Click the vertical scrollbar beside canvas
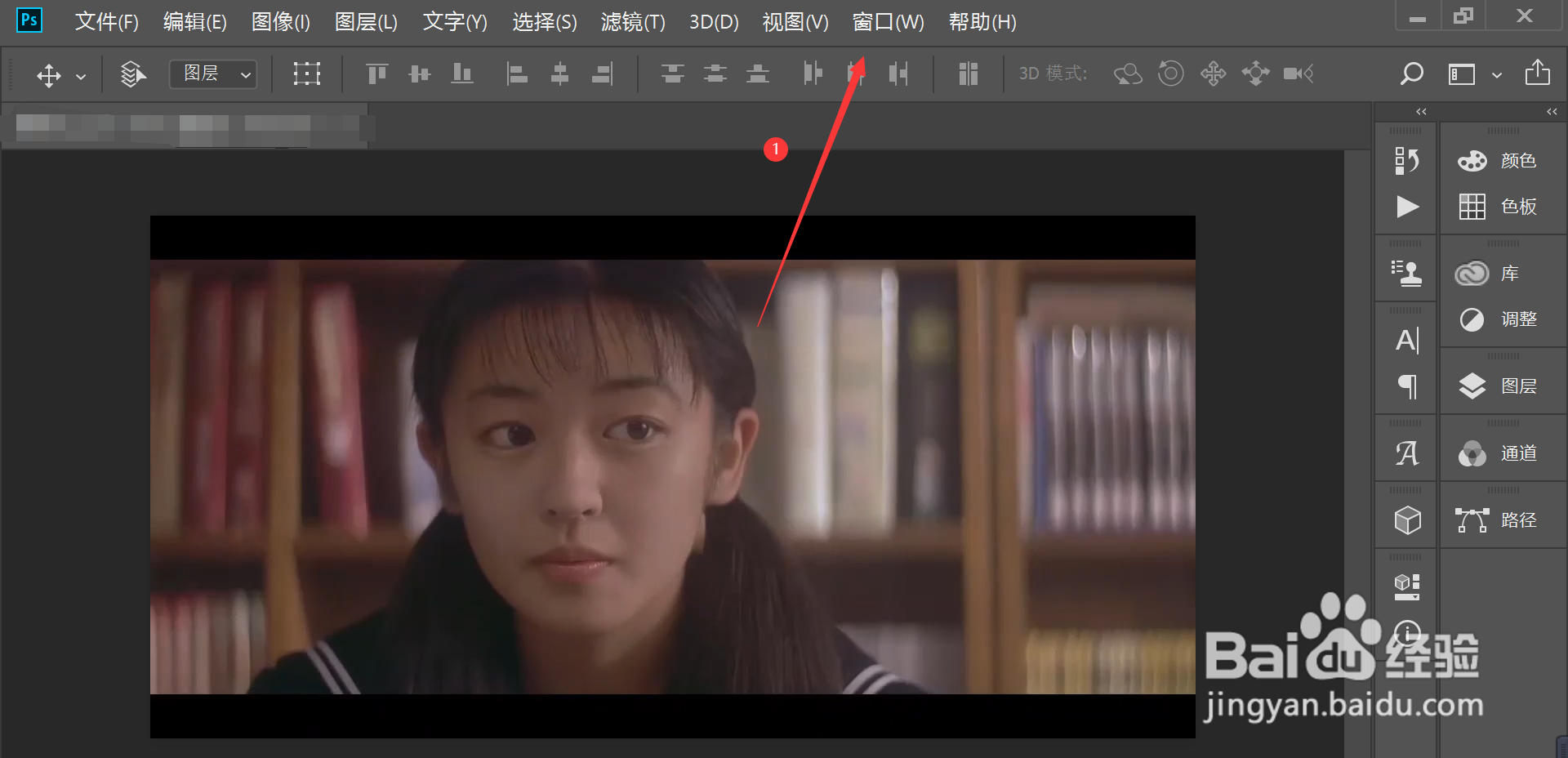Viewport: 1568px width, 758px height. [1356, 454]
